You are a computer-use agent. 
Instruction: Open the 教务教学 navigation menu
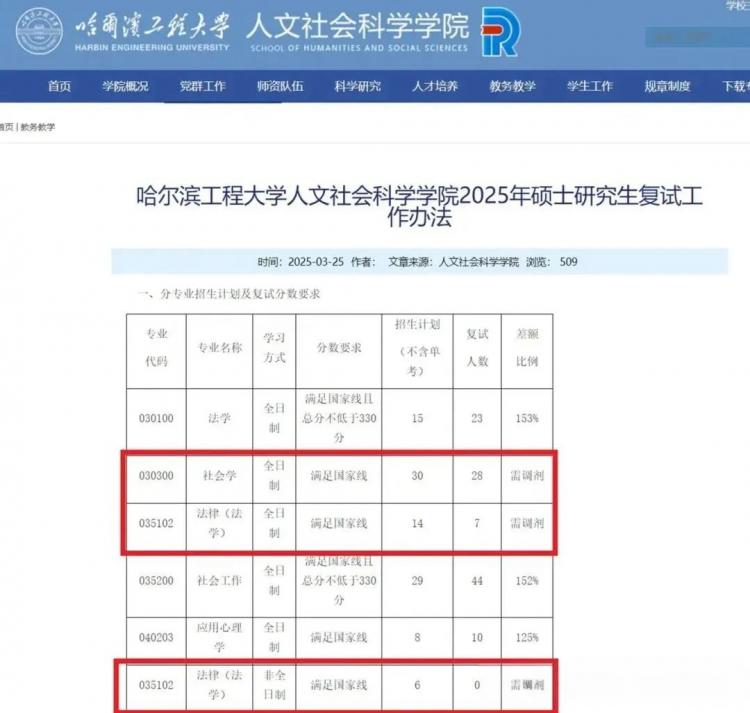(512, 86)
